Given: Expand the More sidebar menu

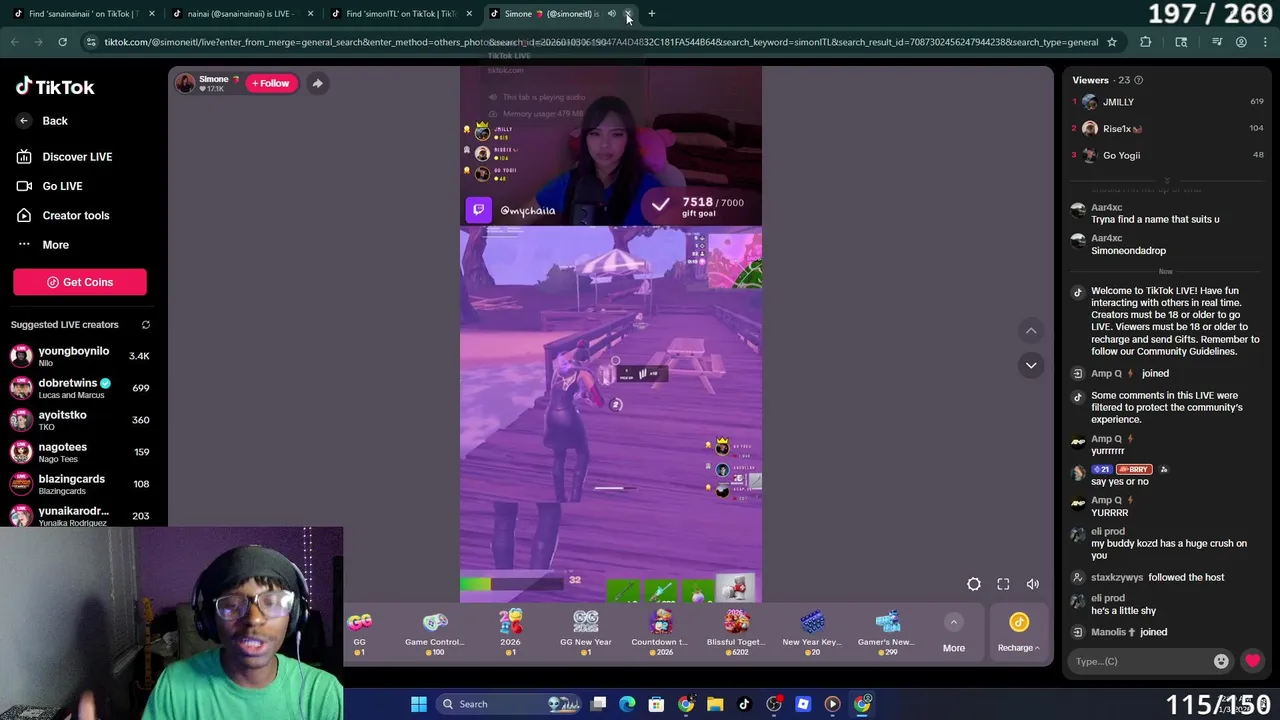Looking at the screenshot, I should point(44,245).
